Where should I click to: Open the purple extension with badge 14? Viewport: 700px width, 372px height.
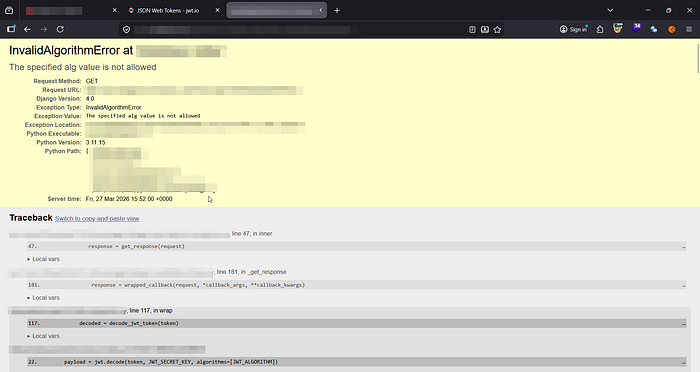(636, 29)
